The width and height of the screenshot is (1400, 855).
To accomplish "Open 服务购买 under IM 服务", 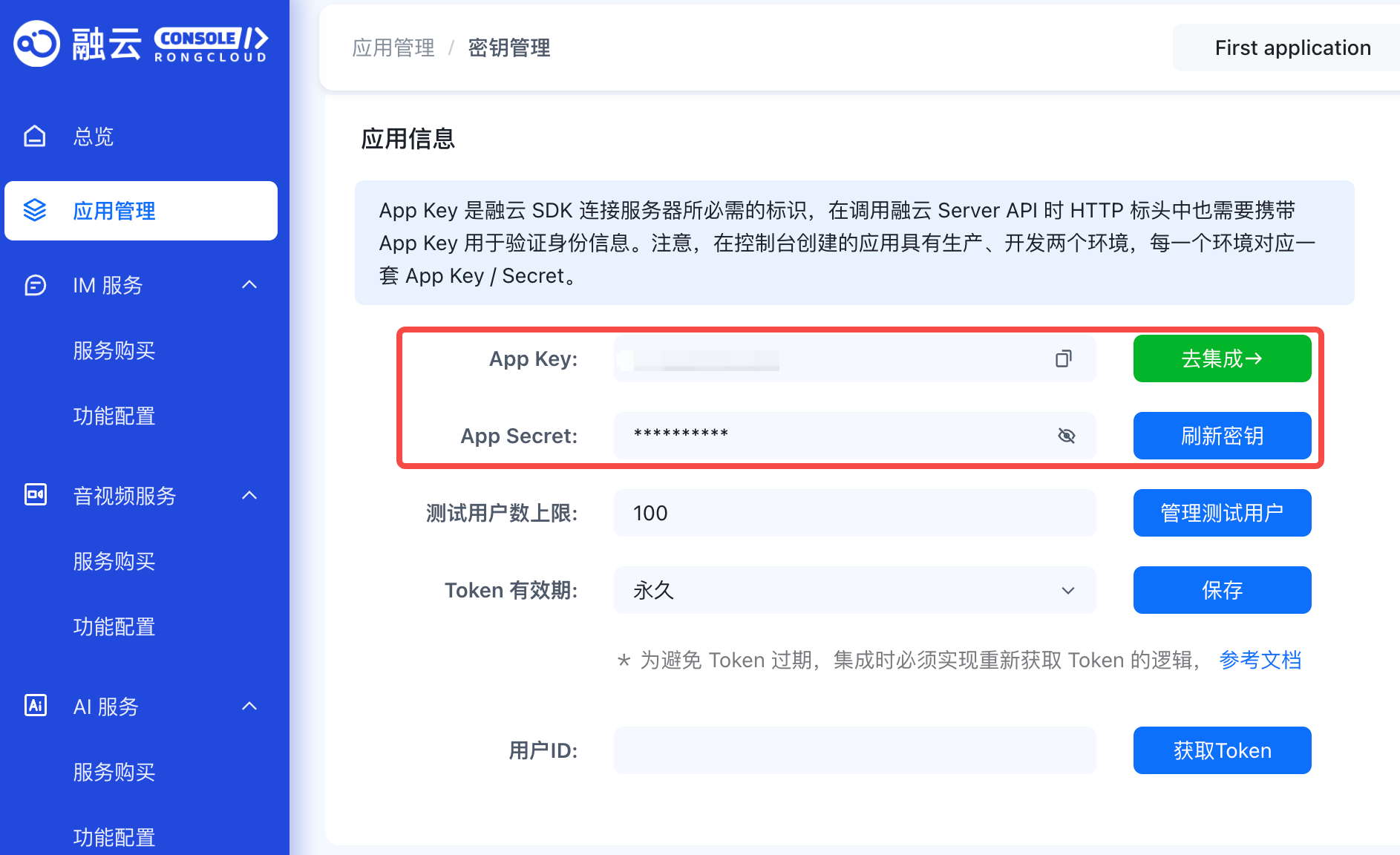I will 114,350.
